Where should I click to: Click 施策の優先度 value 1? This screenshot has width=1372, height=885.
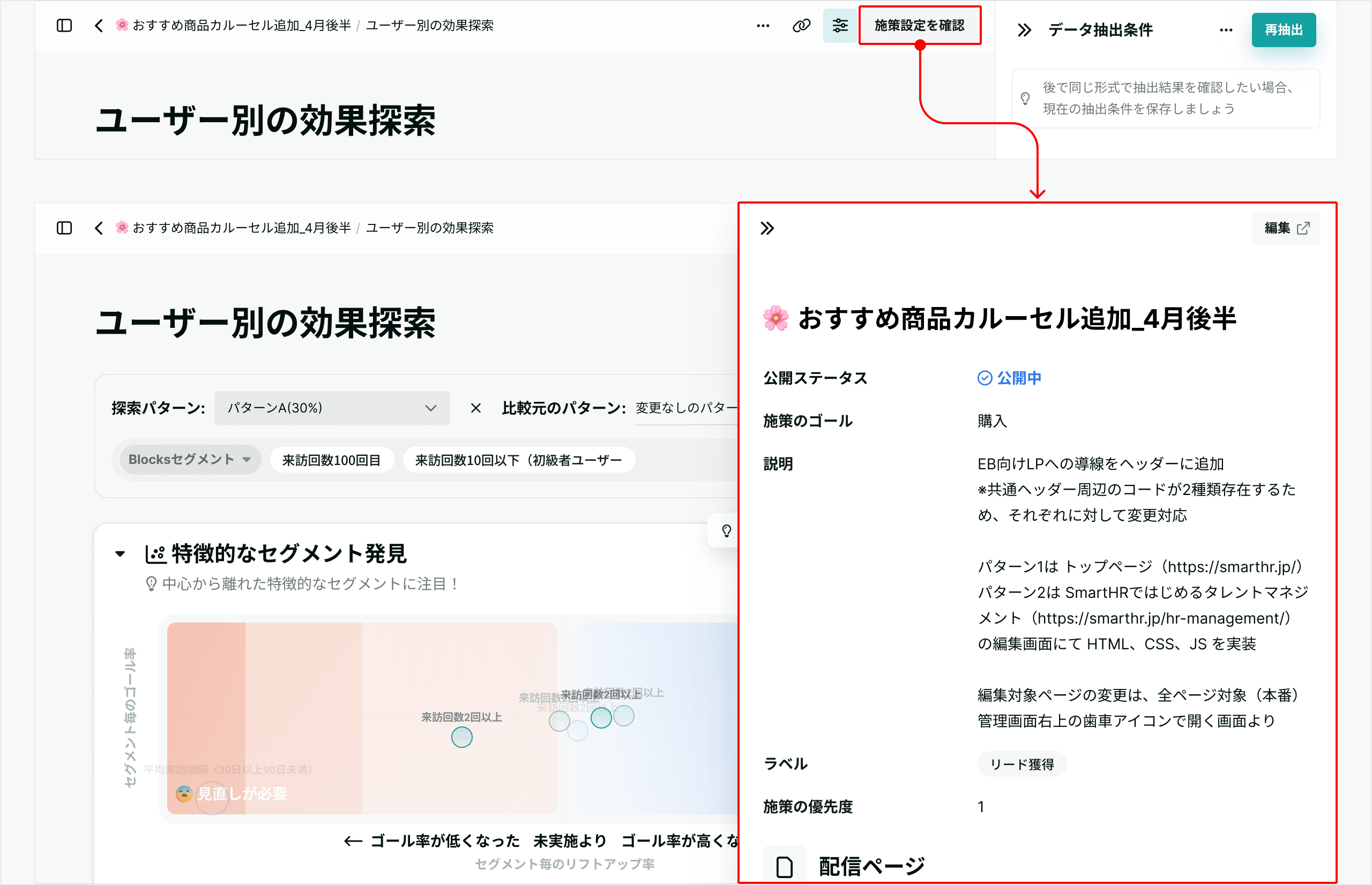981,807
